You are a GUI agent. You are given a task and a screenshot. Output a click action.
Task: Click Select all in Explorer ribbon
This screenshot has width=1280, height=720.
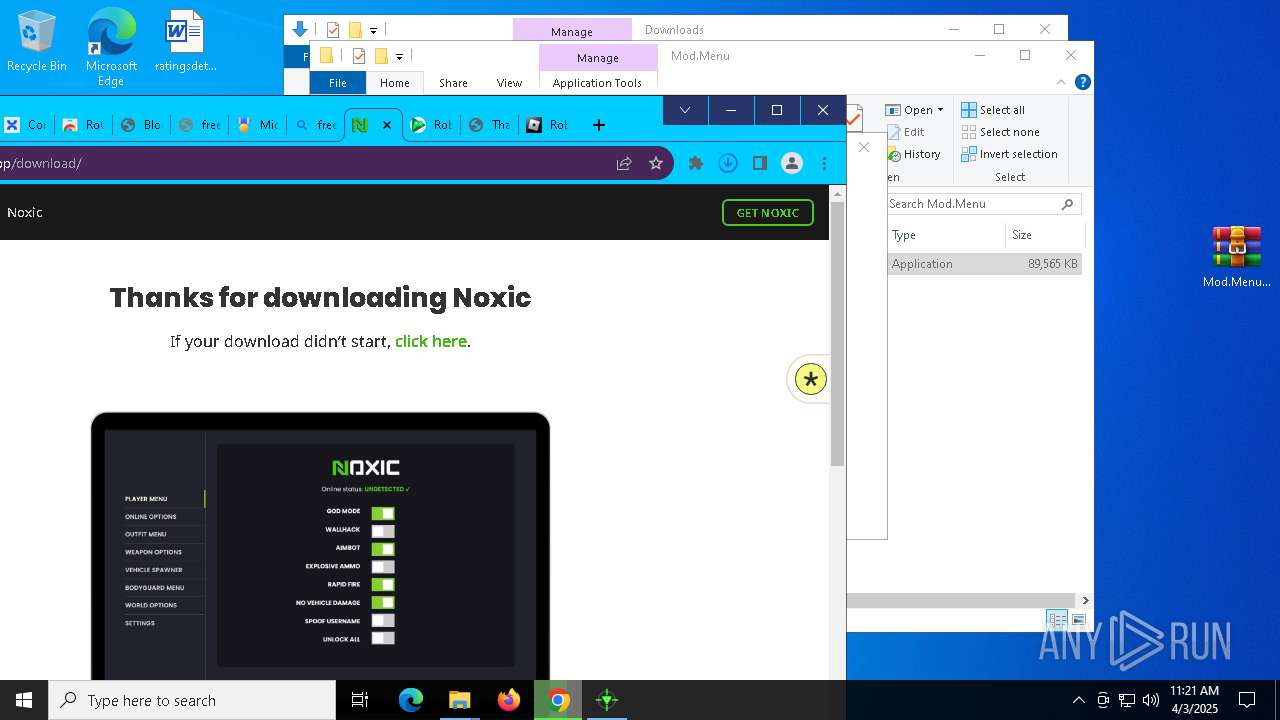tap(993, 110)
